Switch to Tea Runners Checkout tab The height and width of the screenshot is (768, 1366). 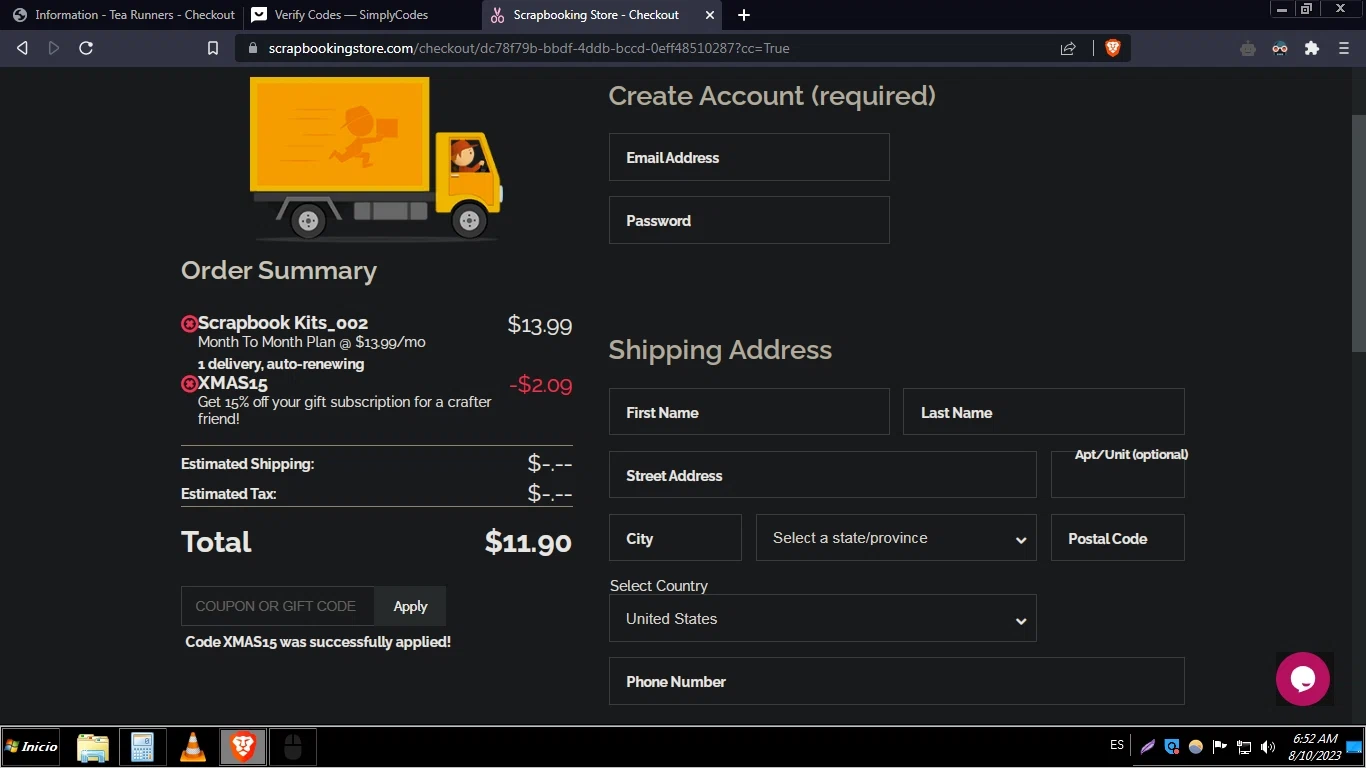pos(122,15)
